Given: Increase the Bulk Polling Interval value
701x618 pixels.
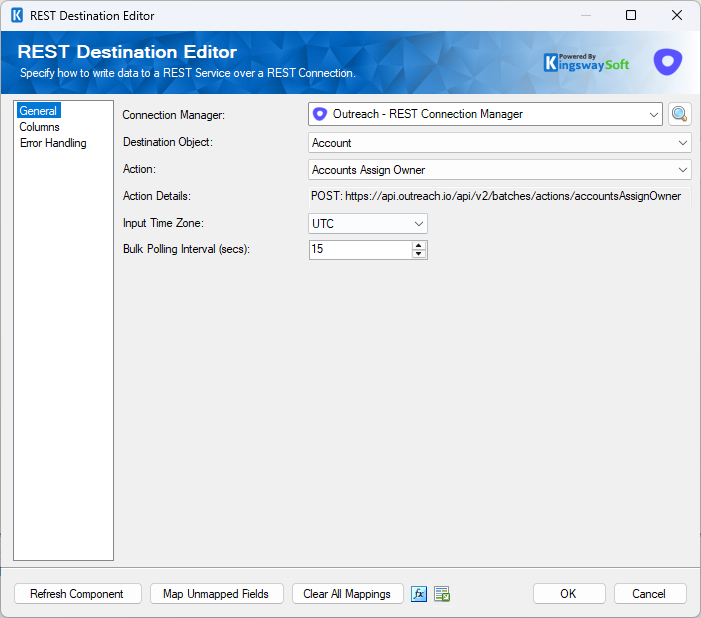Looking at the screenshot, I should coord(418,246).
